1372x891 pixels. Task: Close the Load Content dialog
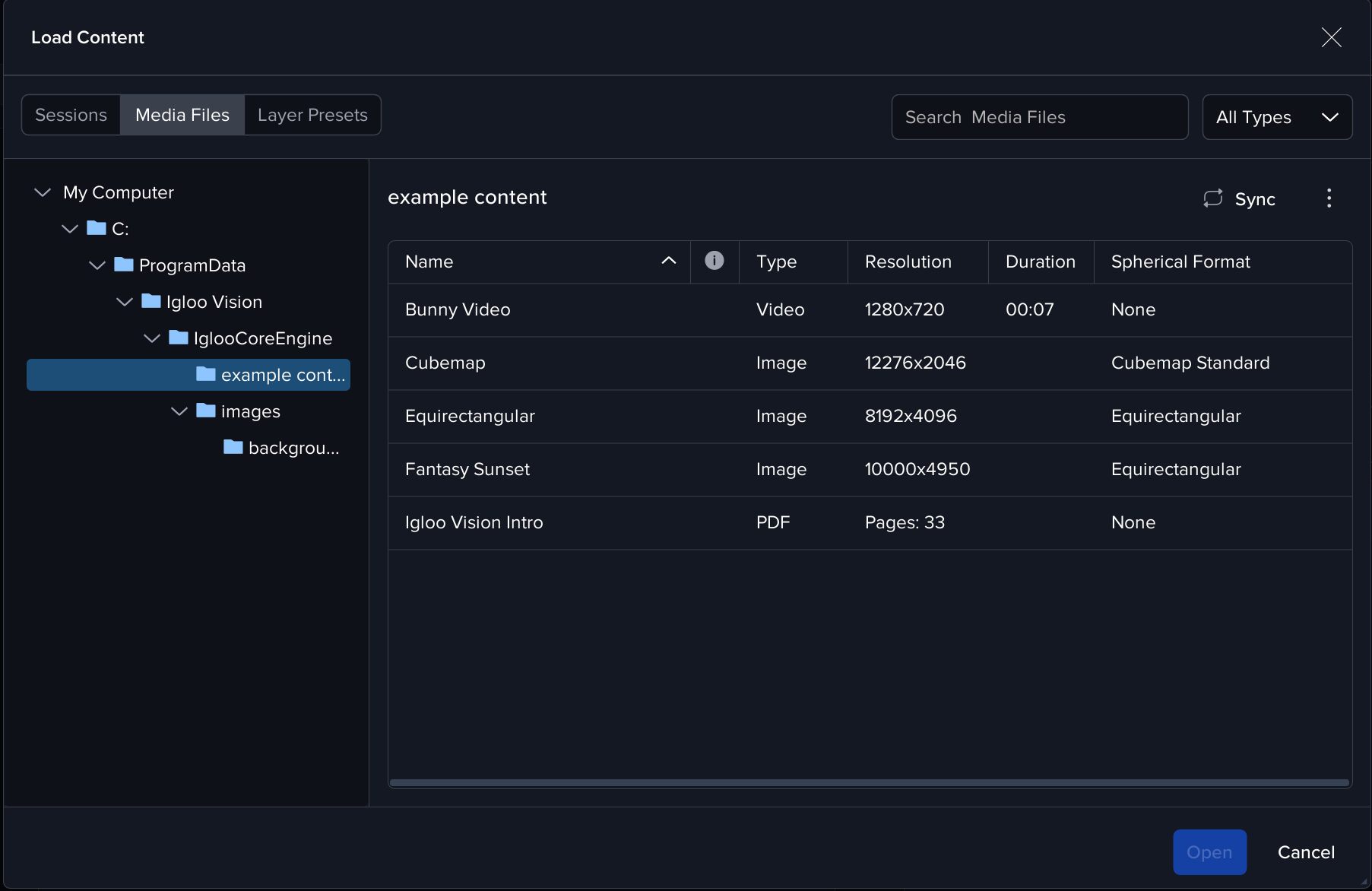point(1331,37)
